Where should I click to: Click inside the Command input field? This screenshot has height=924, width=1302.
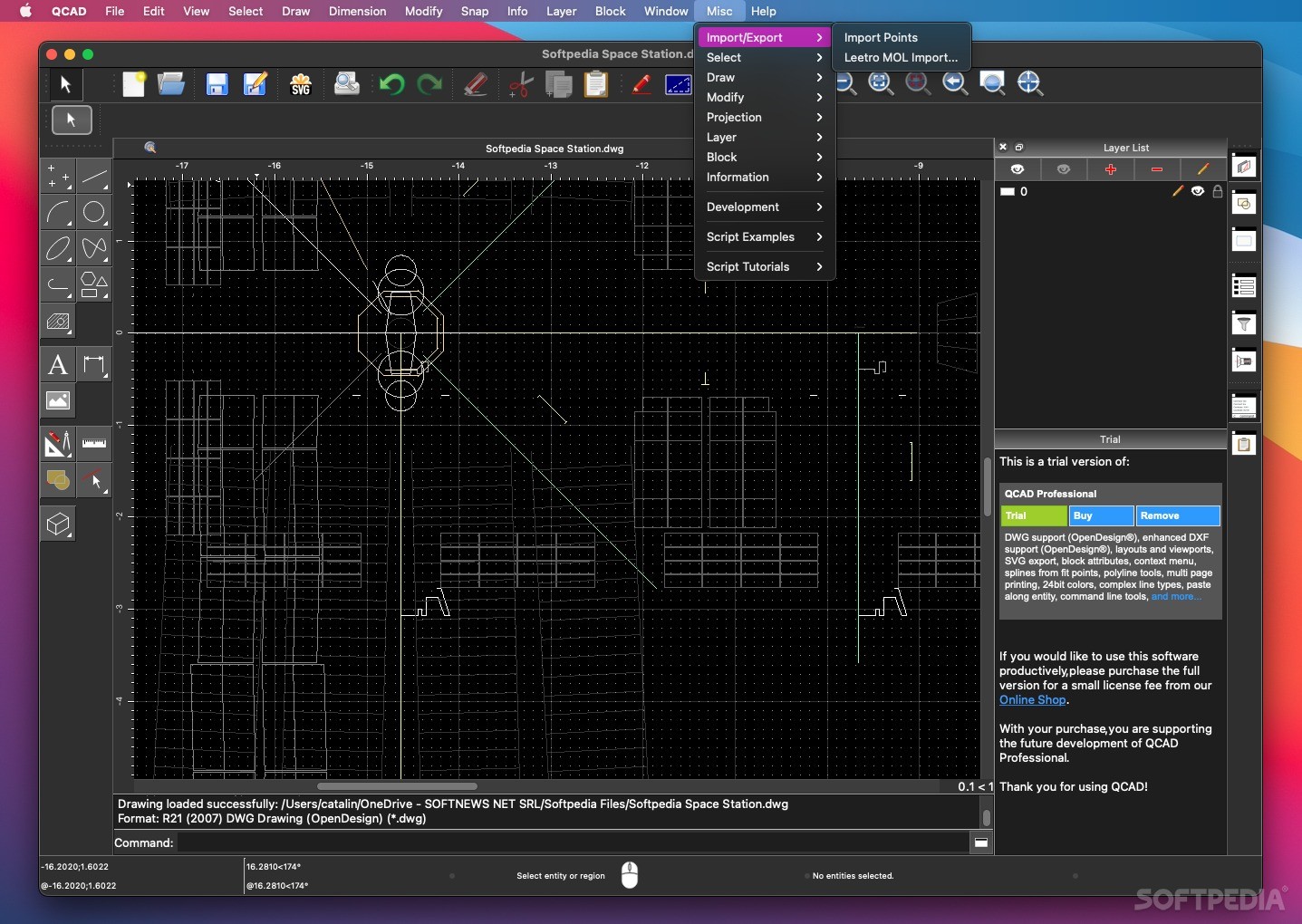(573, 842)
